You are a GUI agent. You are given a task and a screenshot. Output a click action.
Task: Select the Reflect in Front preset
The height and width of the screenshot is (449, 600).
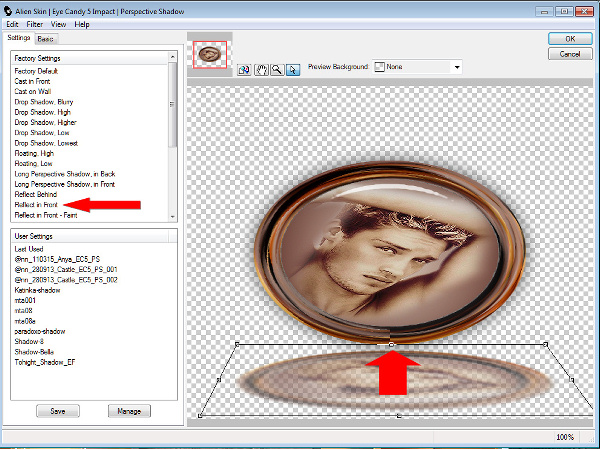click(x=35, y=204)
